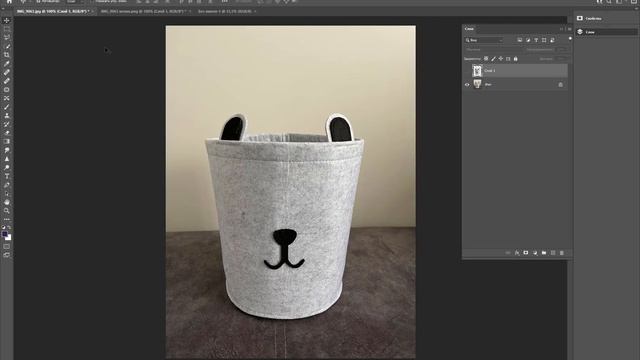Change the screen mode

[x=7, y=255]
